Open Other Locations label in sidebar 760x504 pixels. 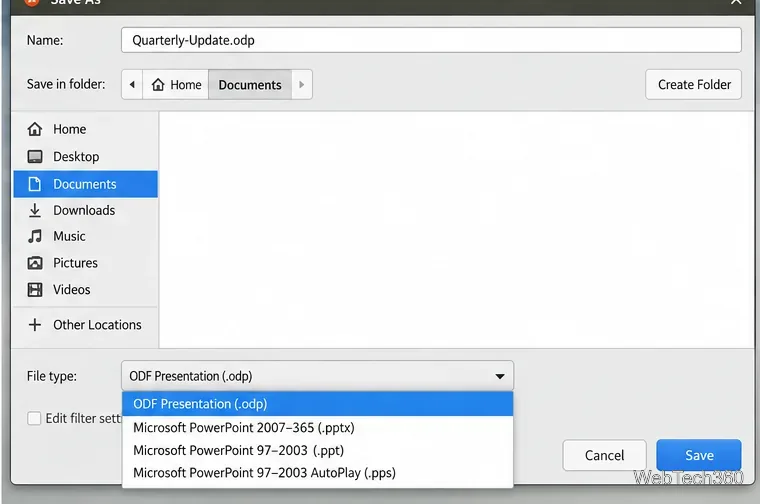[97, 325]
